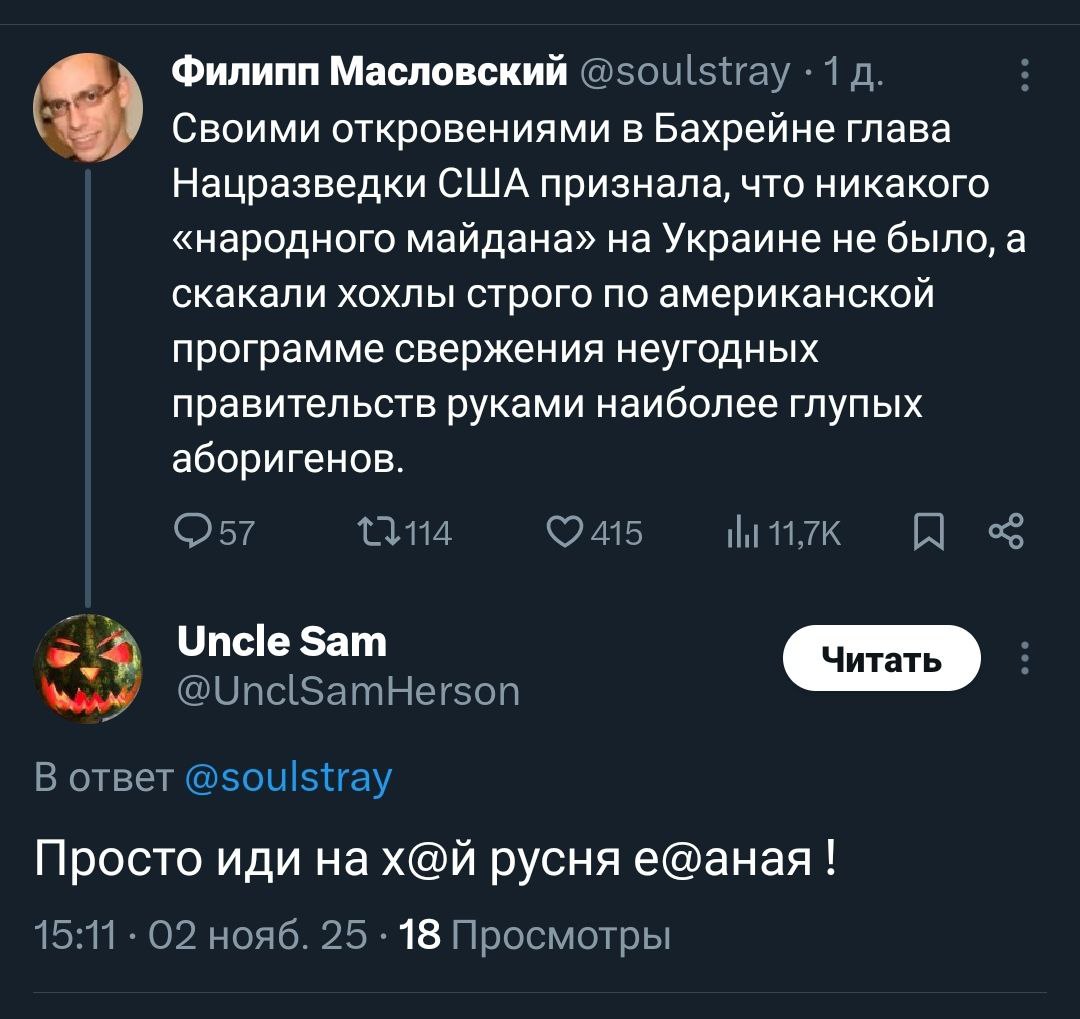The height and width of the screenshot is (1019, 1080).
Task: Open the Uncle Sam display name
Action: [x=281, y=641]
